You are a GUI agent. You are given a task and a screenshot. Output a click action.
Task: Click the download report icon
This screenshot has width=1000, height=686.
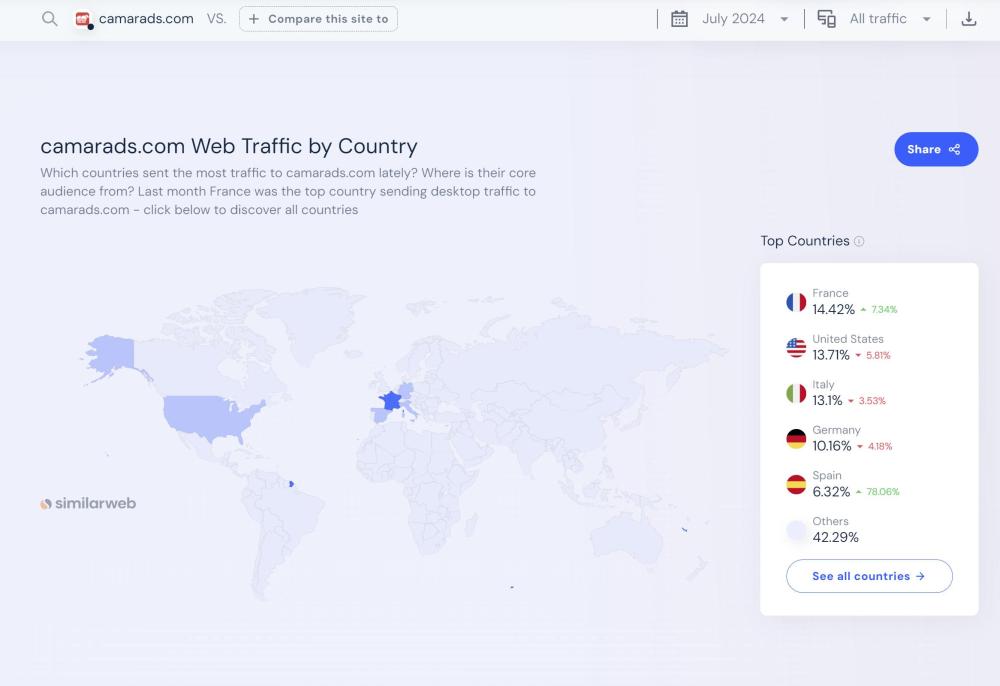click(x=968, y=19)
